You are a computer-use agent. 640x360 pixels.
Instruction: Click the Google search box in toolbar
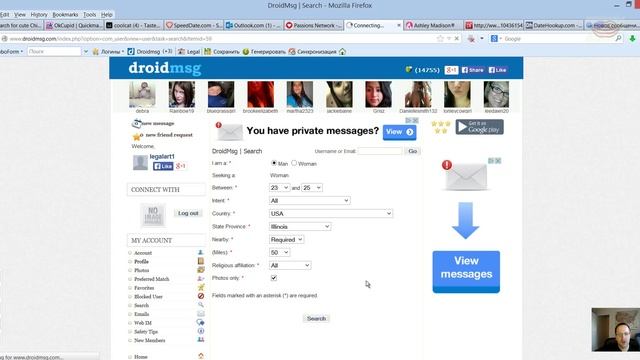558,38
